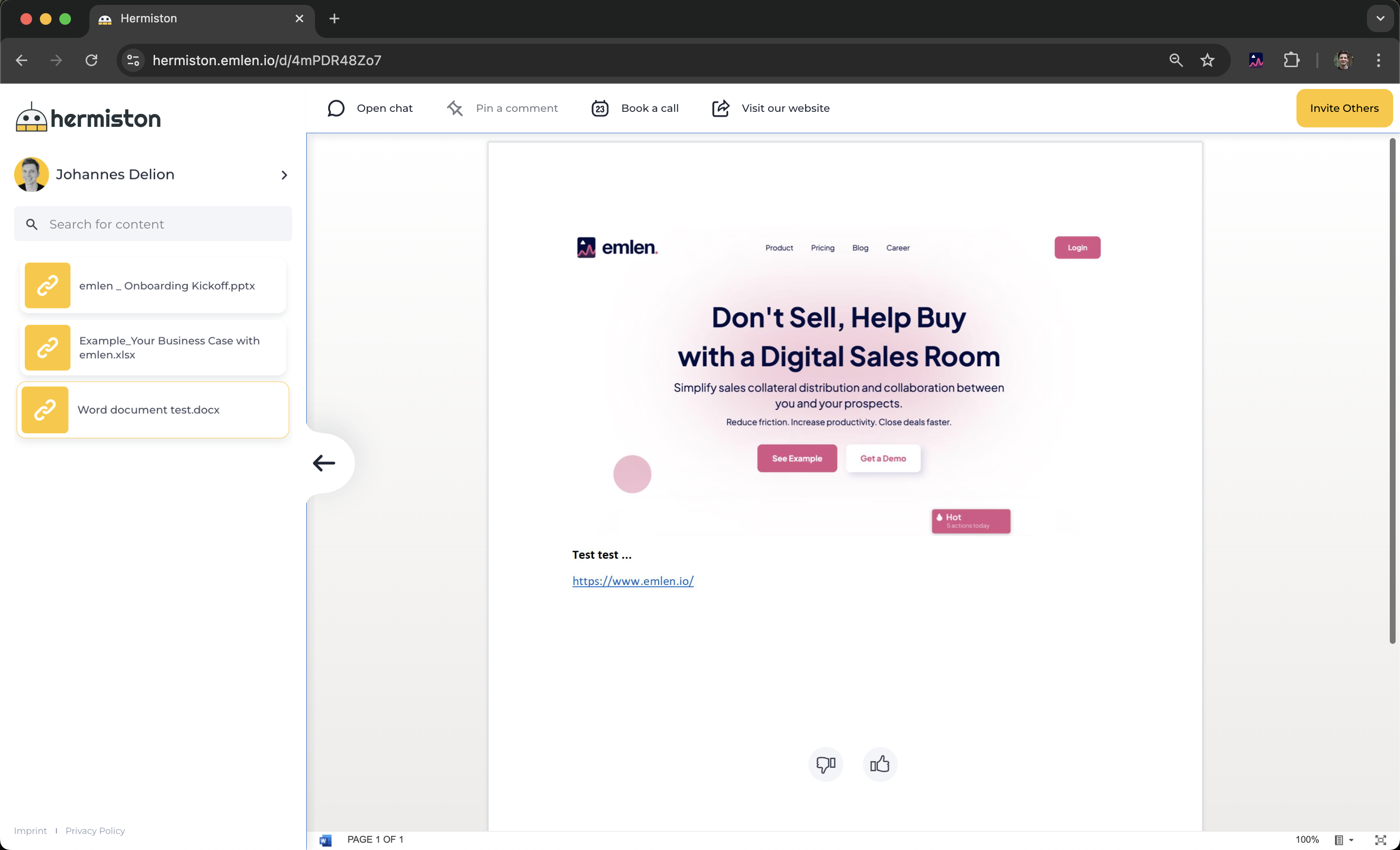Bookmark page with the star icon
The height and width of the screenshot is (850, 1400).
click(1207, 60)
